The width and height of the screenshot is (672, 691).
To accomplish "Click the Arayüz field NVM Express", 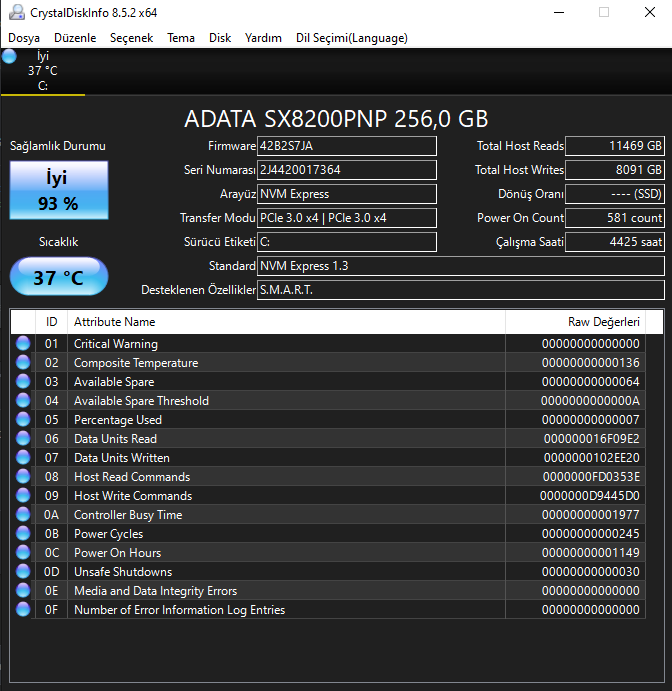I will (x=347, y=194).
